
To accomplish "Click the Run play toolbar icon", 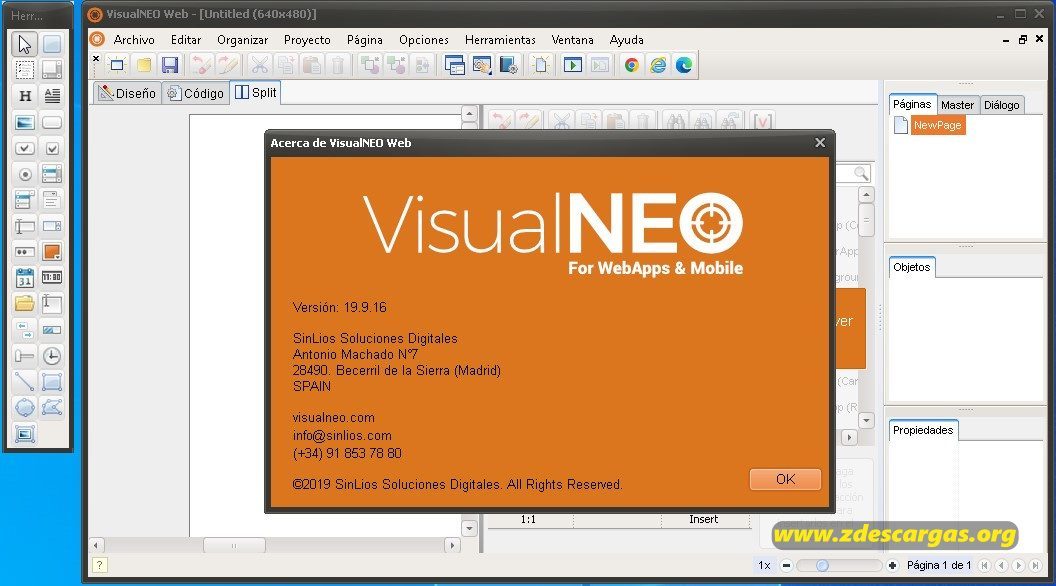I will pos(572,65).
